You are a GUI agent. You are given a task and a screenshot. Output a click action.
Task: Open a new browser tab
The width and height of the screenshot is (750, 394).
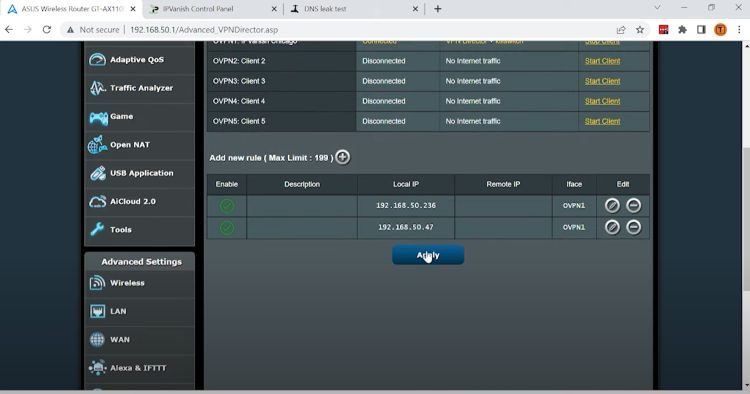(438, 9)
